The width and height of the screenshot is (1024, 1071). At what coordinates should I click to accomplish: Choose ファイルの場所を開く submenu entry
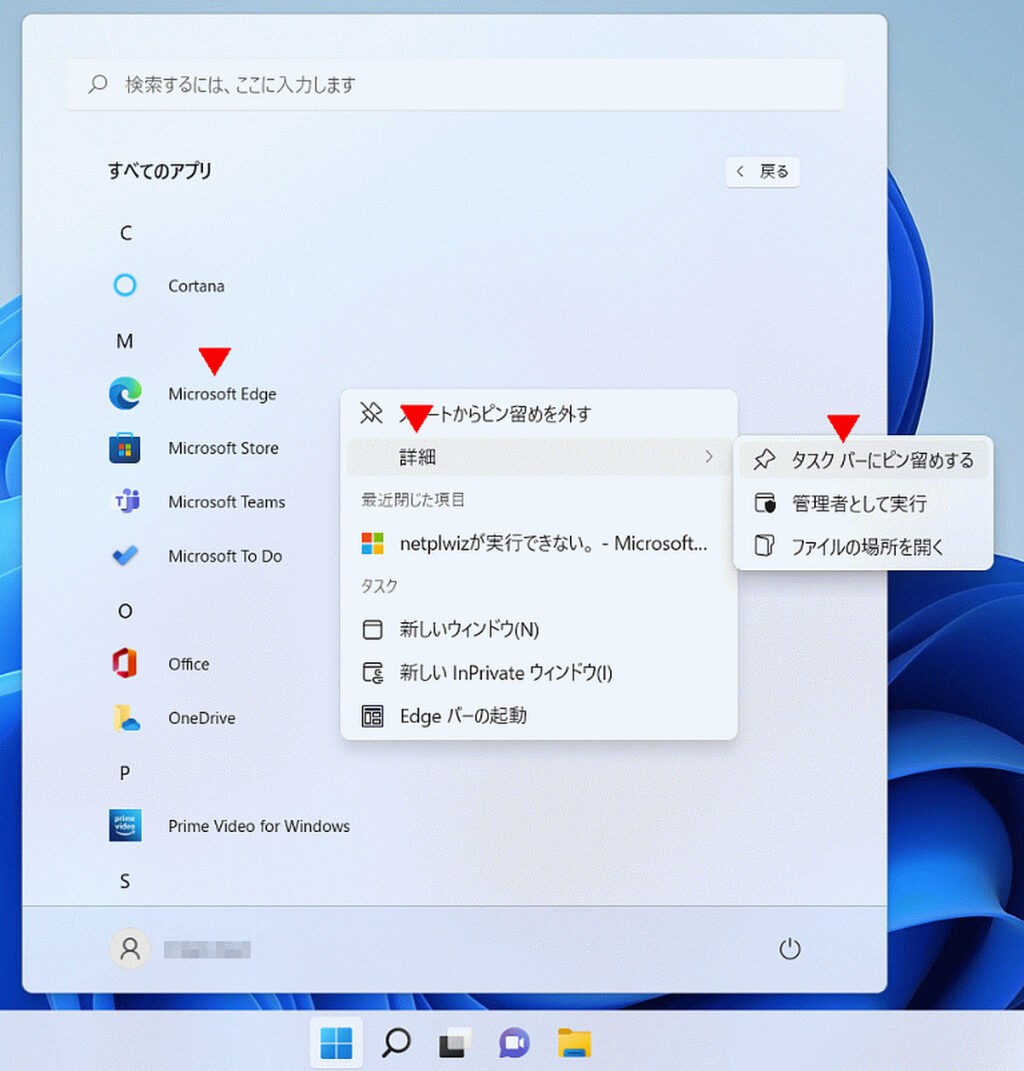click(x=863, y=546)
